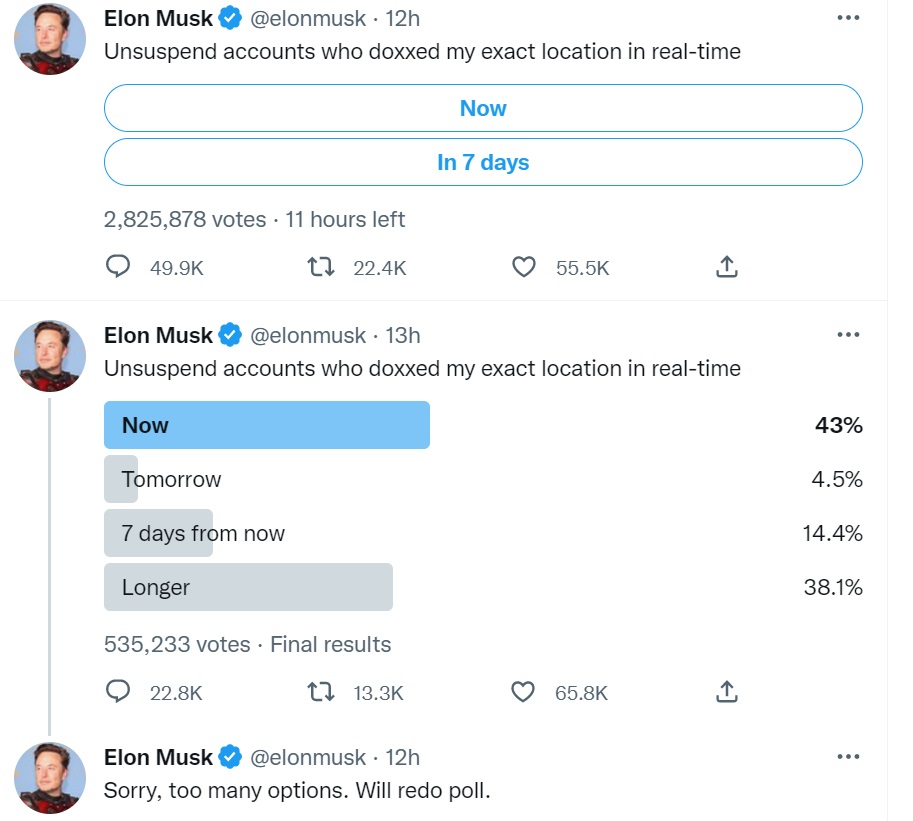The width and height of the screenshot is (913, 821).
Task: Share the tweet with 2,825,878 votes
Action: [x=727, y=267]
